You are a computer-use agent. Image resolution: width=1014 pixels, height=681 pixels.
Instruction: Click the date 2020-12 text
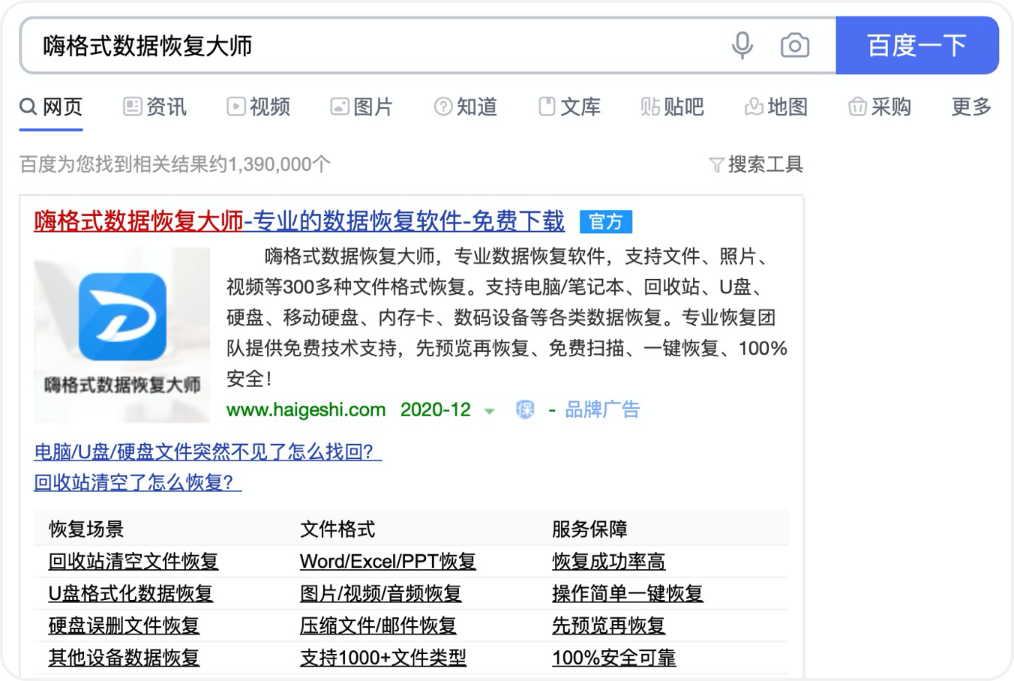click(x=435, y=410)
